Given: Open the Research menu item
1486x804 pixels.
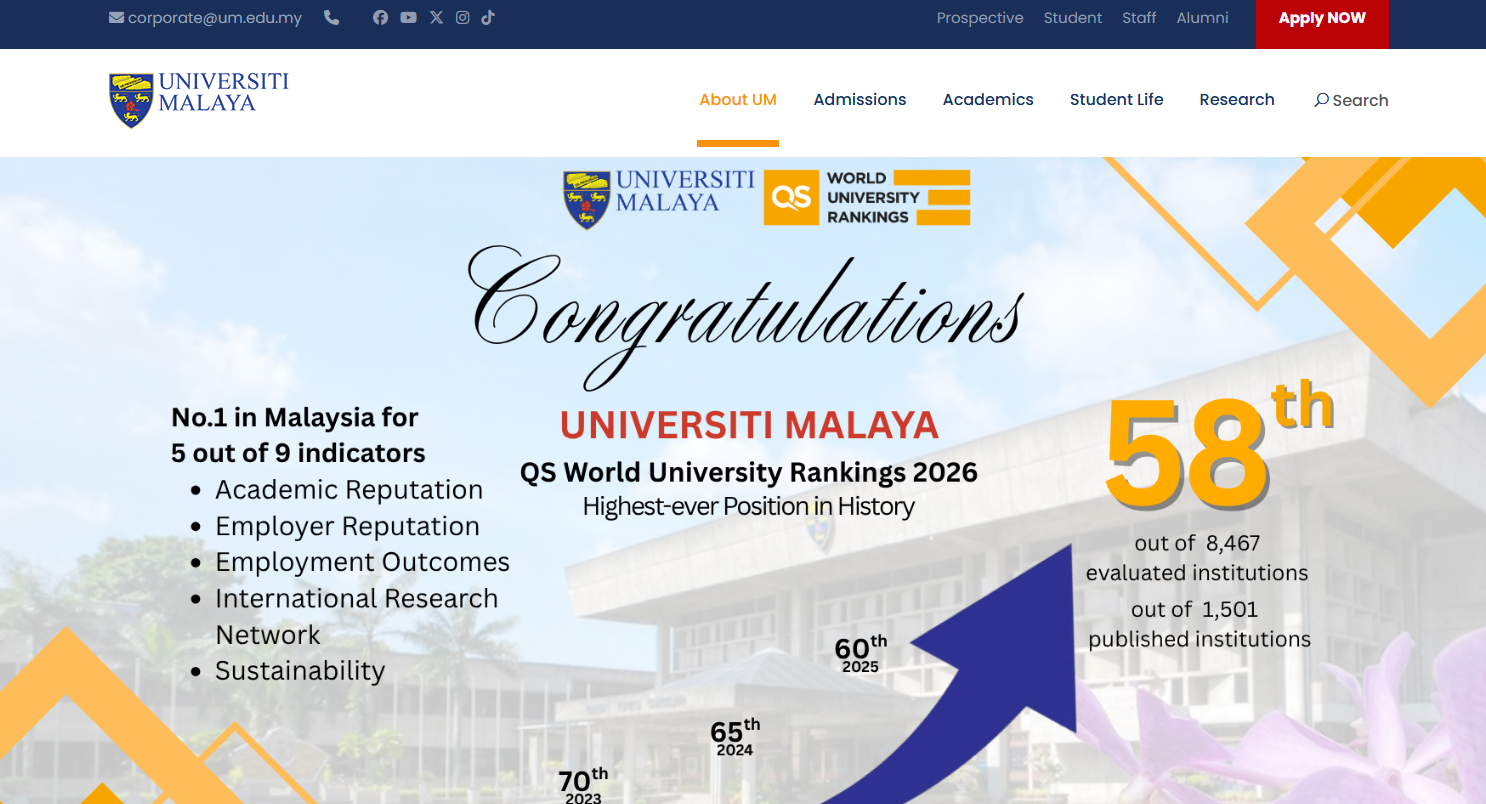Looking at the screenshot, I should click(1237, 100).
